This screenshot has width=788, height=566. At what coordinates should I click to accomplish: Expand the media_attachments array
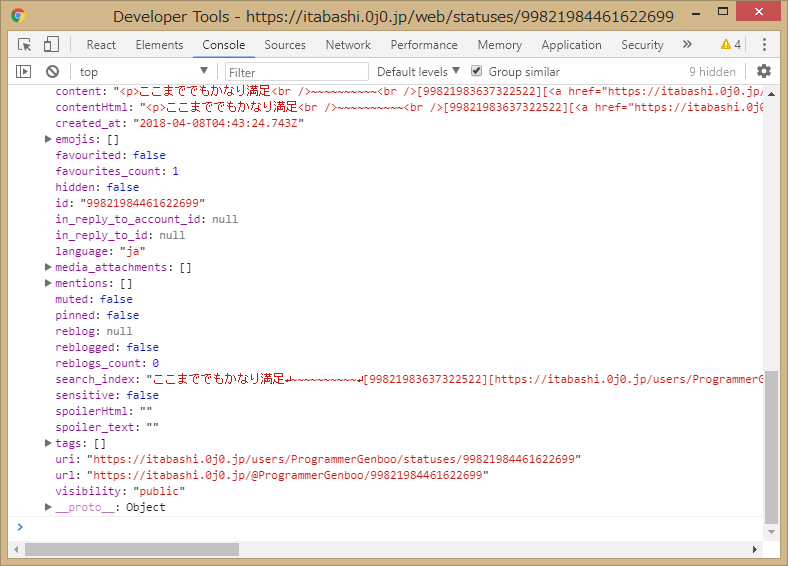pyautogui.click(x=48, y=268)
